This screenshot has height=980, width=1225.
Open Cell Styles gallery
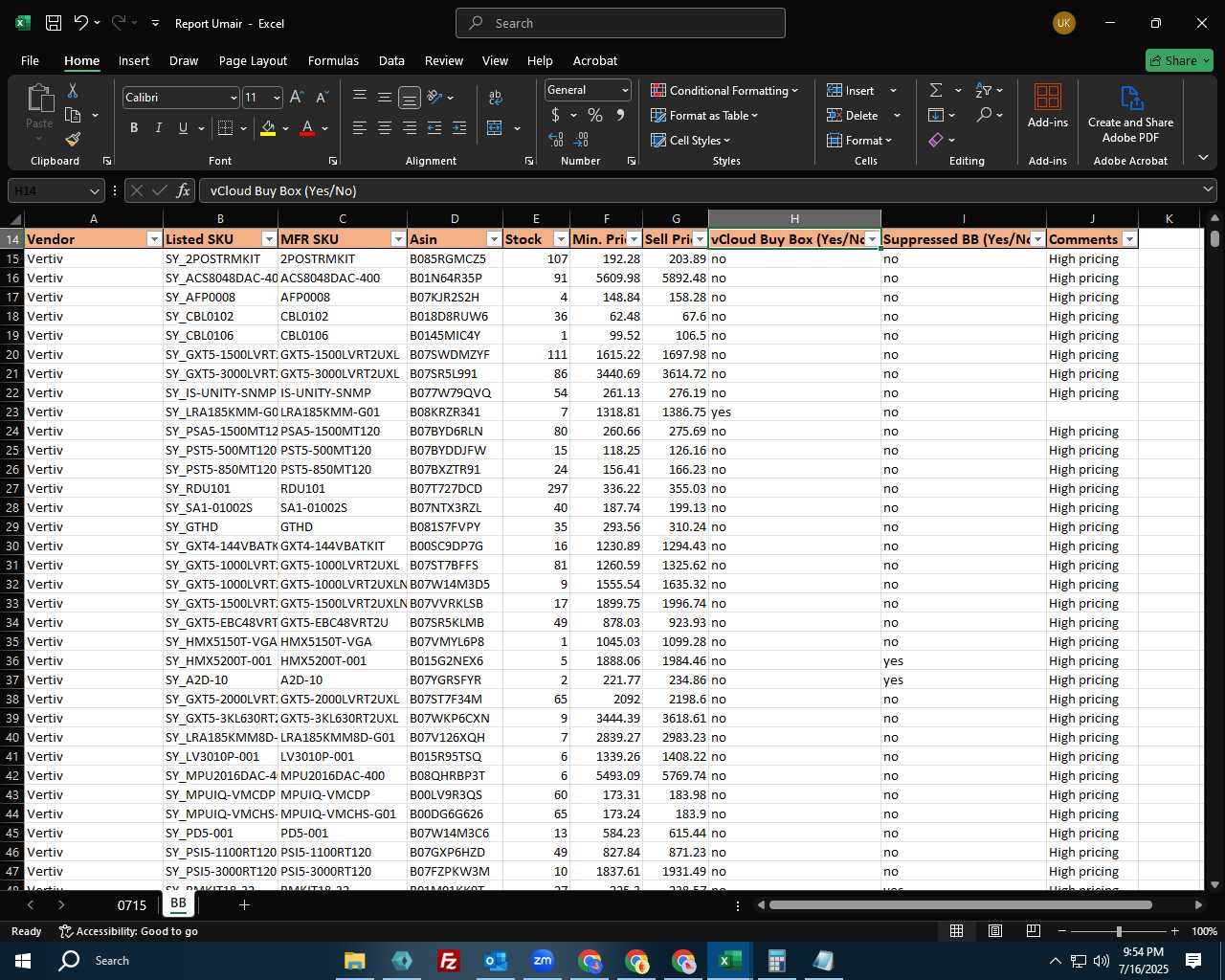(690, 140)
